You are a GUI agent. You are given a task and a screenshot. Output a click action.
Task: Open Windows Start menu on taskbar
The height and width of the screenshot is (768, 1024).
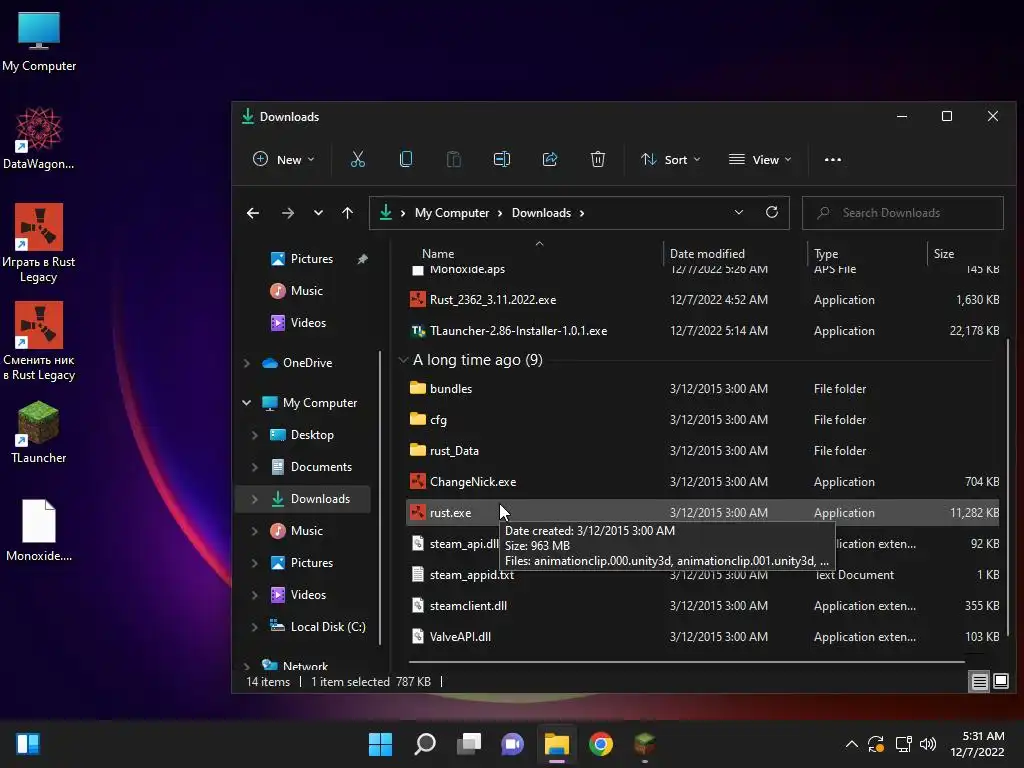click(380, 744)
